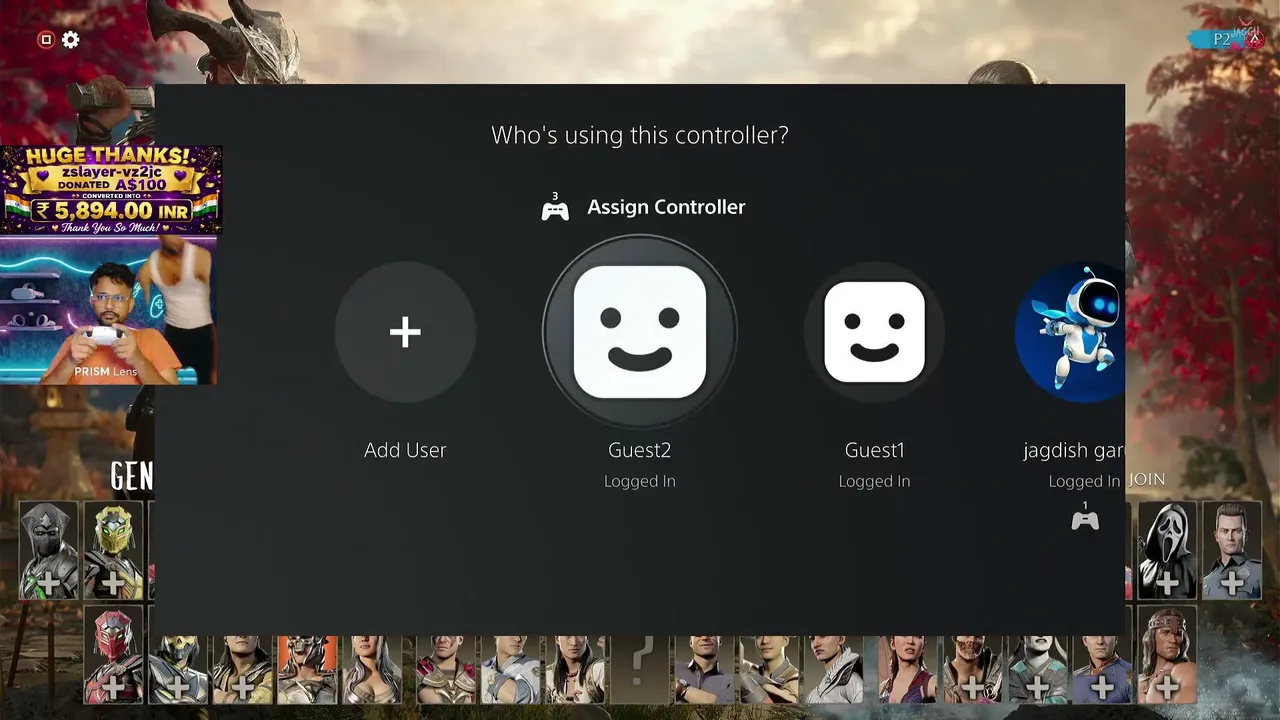Click the HUGE THANKS donation banner
This screenshot has height=720, width=1280.
(x=111, y=190)
